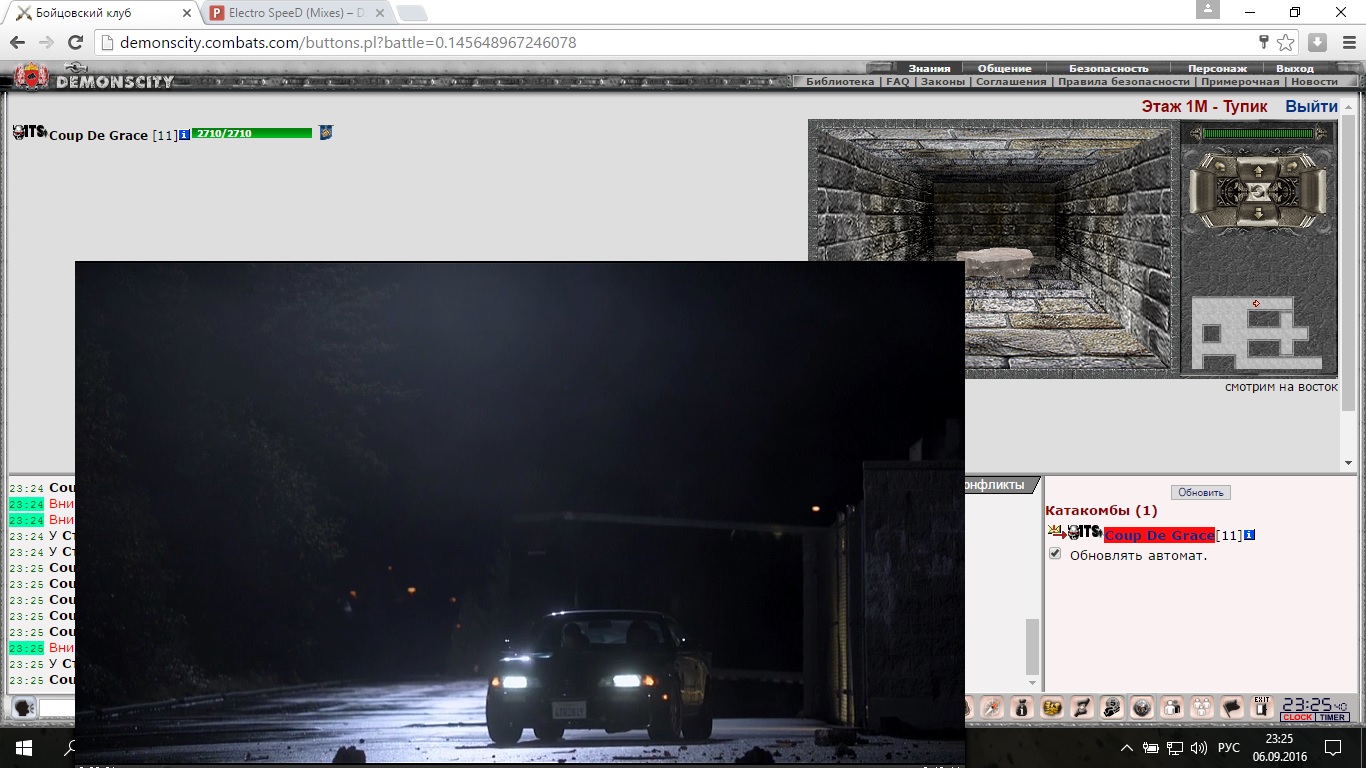Bookmark the page with star icon

(x=1285, y=43)
